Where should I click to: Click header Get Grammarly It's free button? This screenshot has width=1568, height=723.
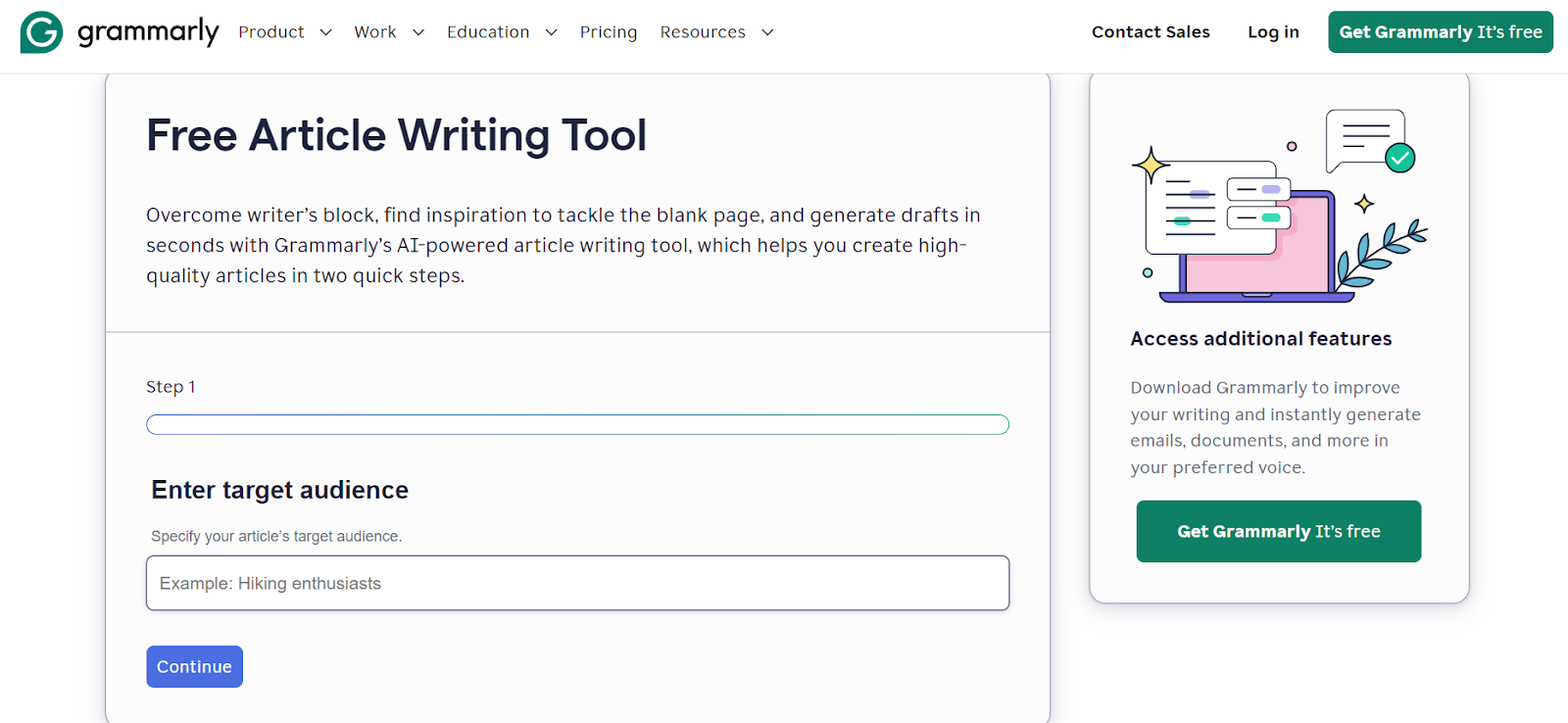pos(1441,32)
